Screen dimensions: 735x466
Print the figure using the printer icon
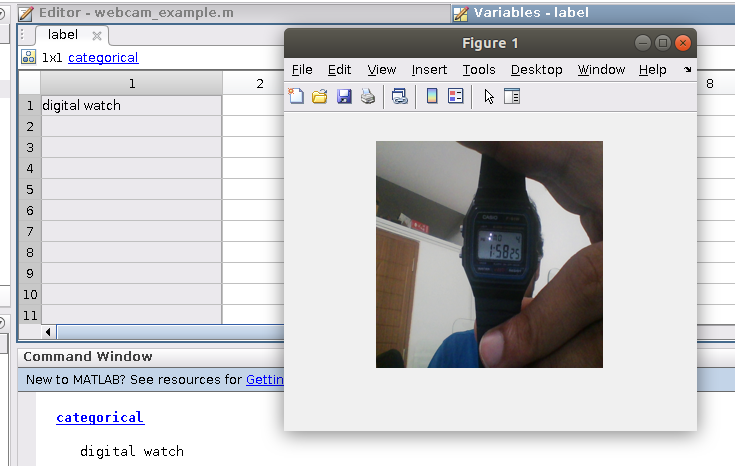[368, 97]
